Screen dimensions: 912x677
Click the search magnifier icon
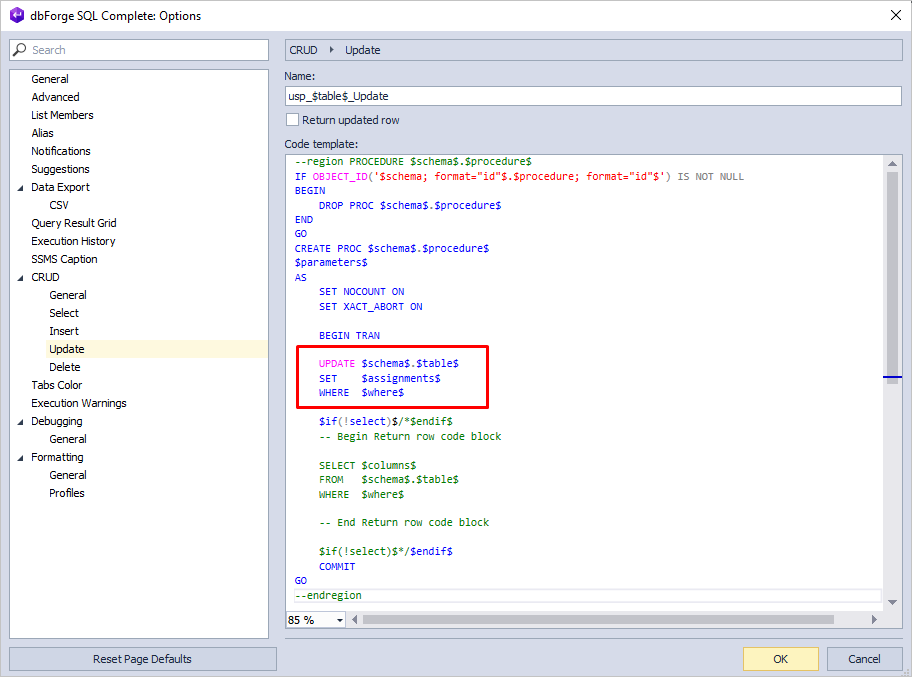[20, 49]
